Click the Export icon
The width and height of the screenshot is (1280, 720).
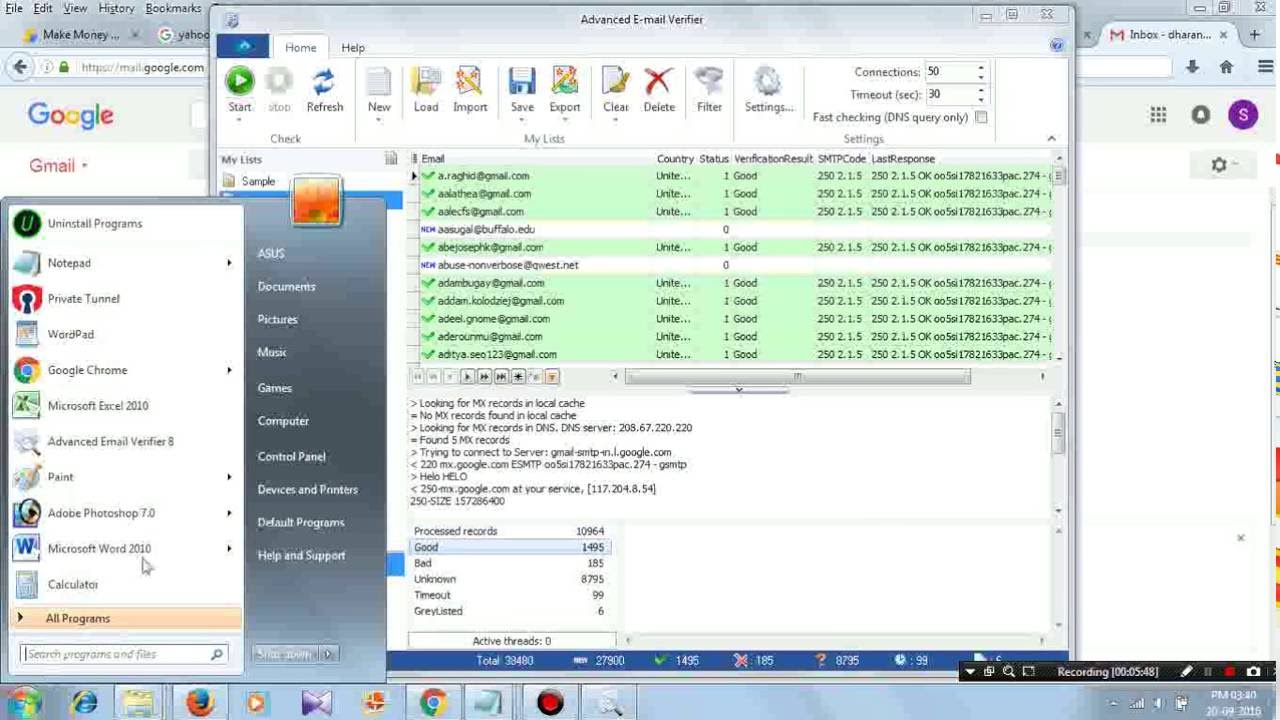(x=564, y=82)
